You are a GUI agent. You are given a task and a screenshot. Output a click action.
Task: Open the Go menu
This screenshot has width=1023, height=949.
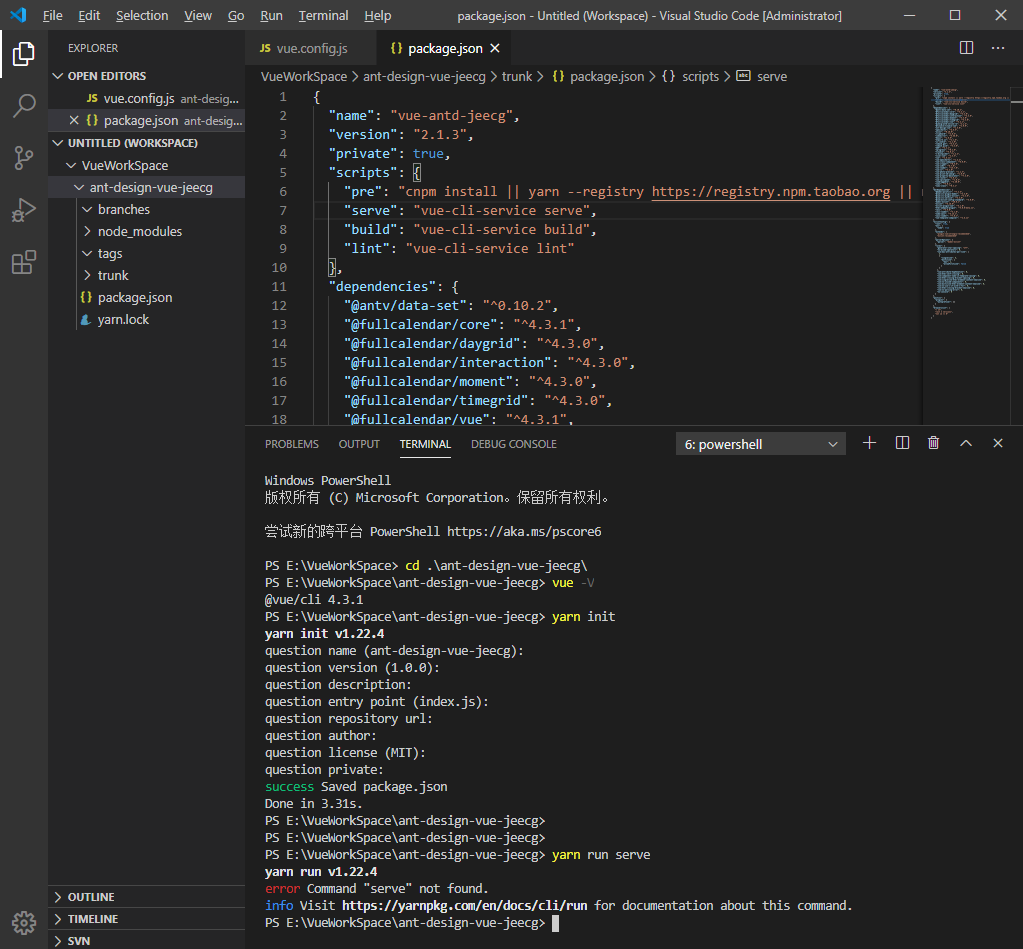tap(236, 16)
